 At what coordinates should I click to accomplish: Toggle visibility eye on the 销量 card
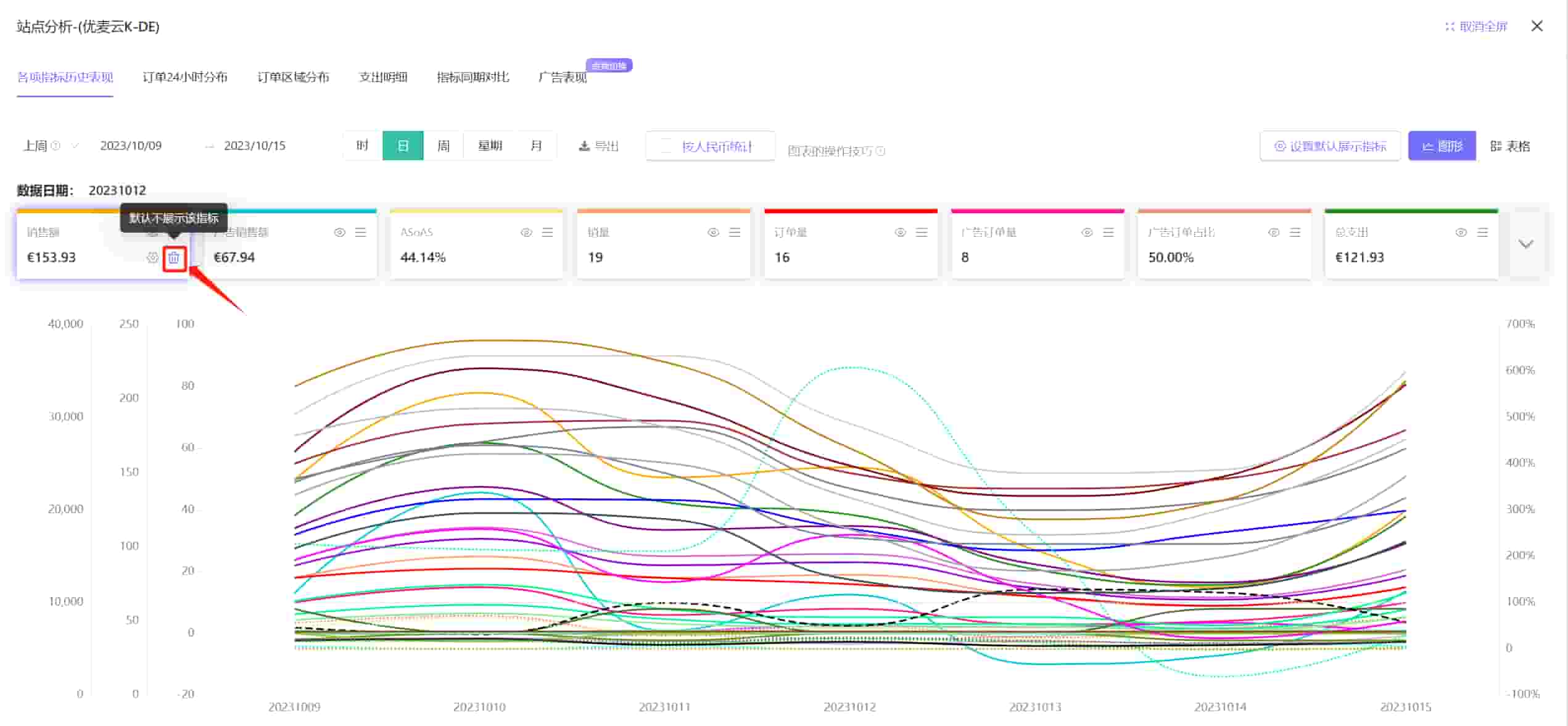tap(713, 233)
